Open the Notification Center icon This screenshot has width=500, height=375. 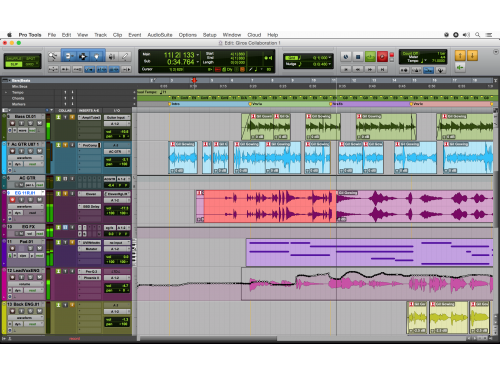tap(489, 35)
